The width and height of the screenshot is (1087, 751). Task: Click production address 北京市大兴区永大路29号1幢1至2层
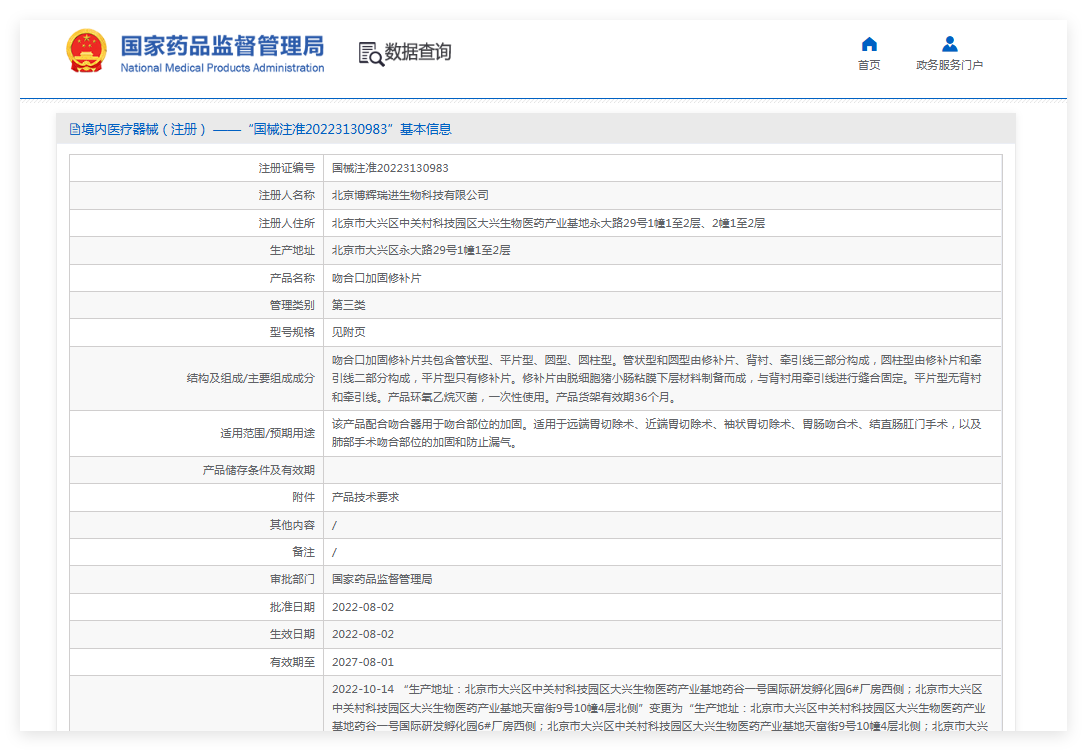pyautogui.click(x=421, y=250)
